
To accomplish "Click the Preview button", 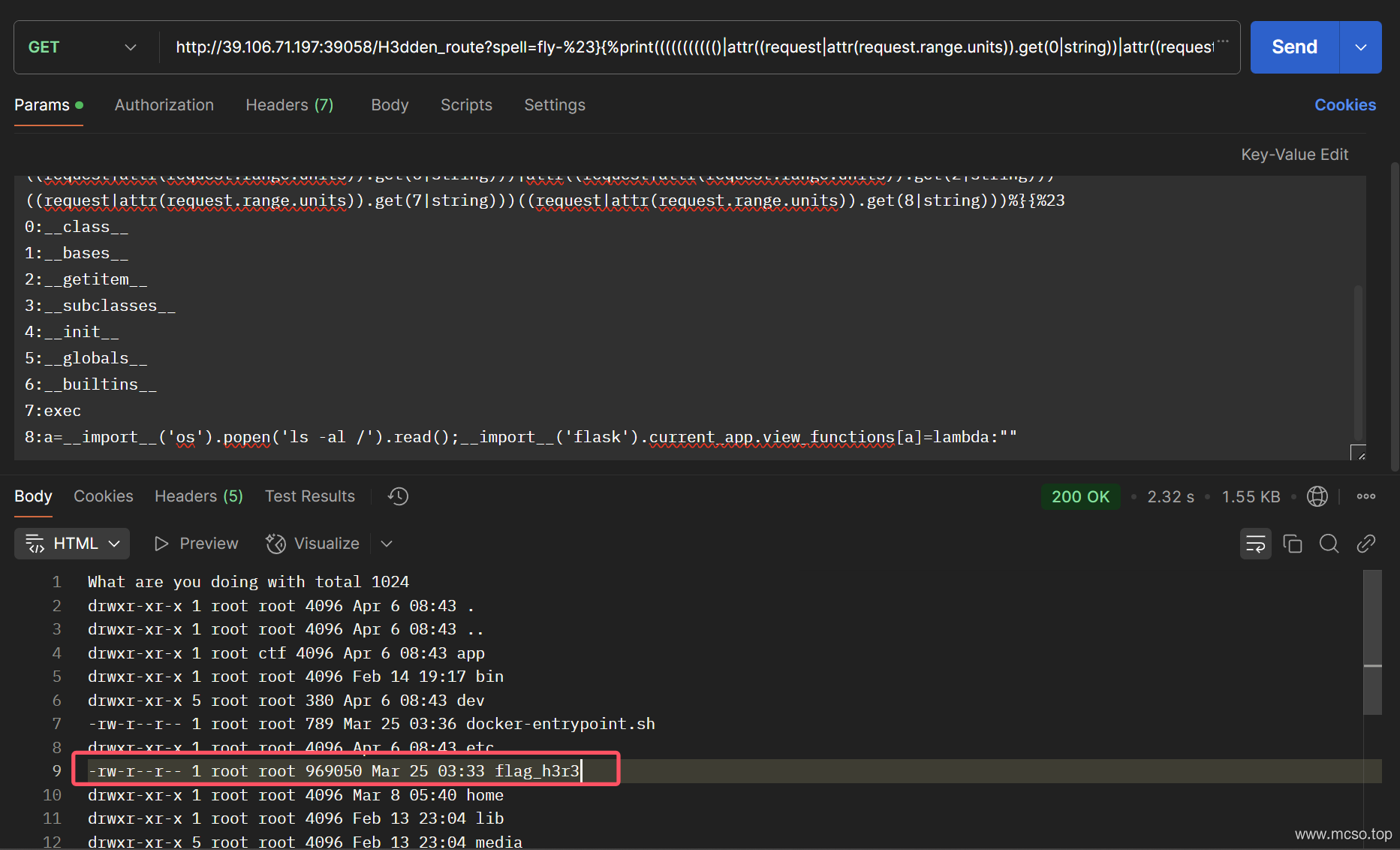I will 196,544.
